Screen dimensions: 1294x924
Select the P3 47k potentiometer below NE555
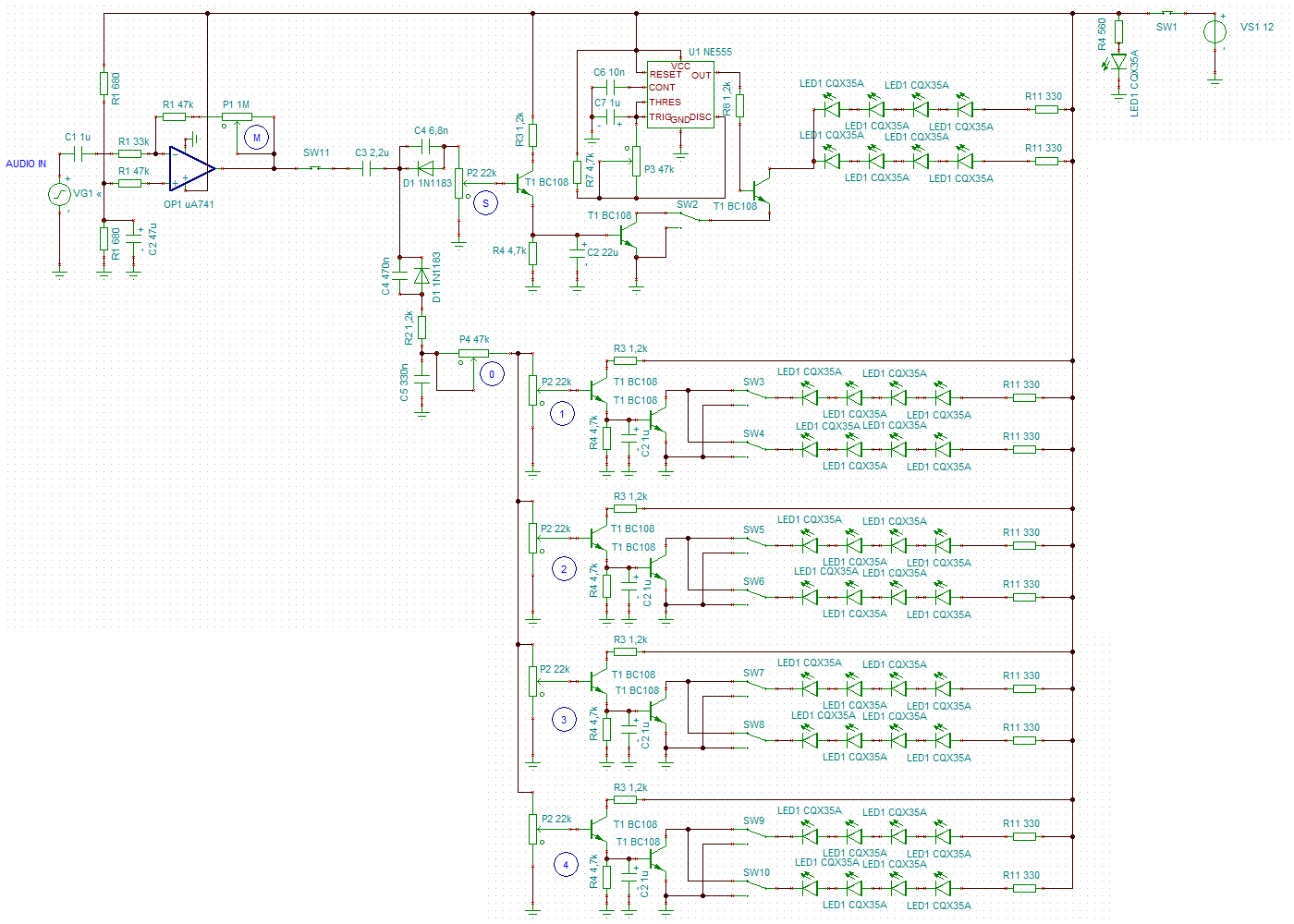pos(635,162)
